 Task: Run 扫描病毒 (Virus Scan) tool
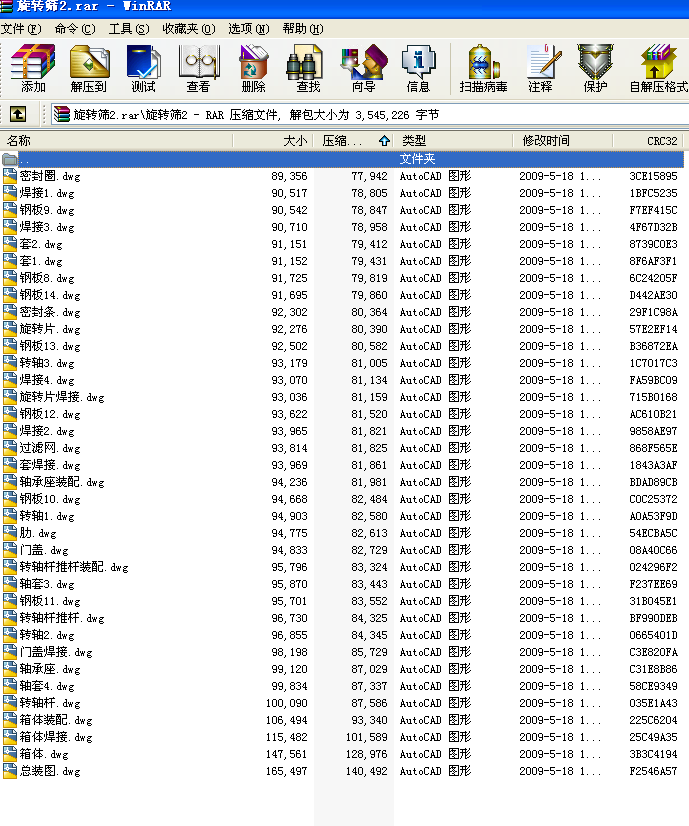pos(483,68)
